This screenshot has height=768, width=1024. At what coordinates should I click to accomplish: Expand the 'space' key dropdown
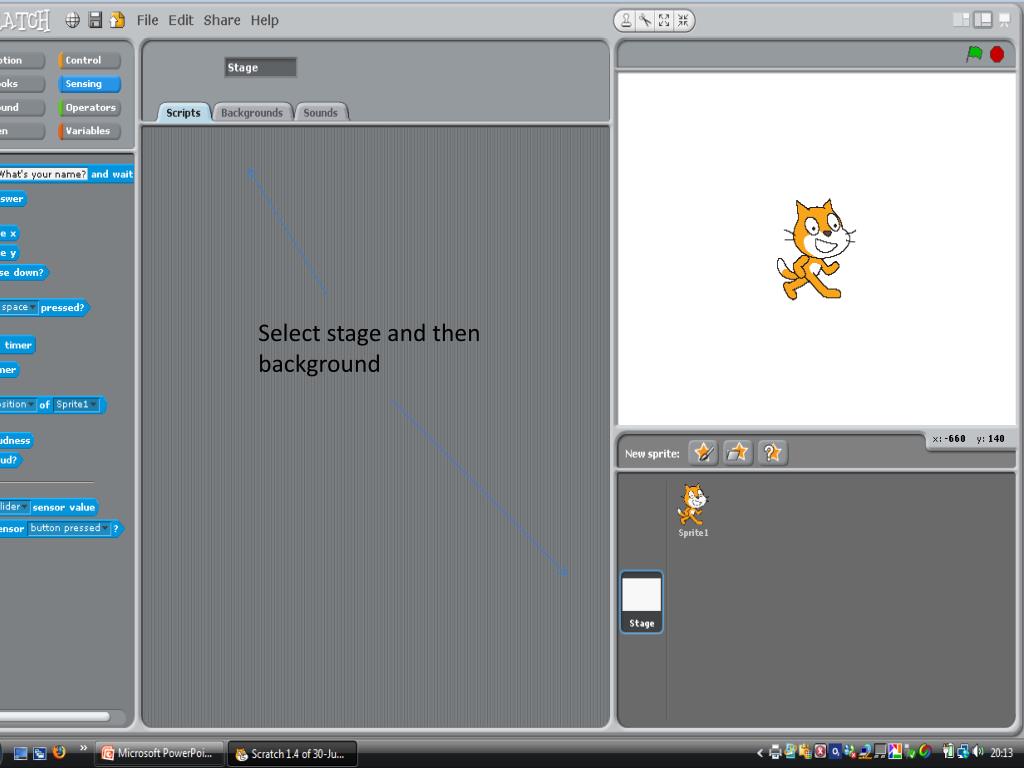(33, 308)
